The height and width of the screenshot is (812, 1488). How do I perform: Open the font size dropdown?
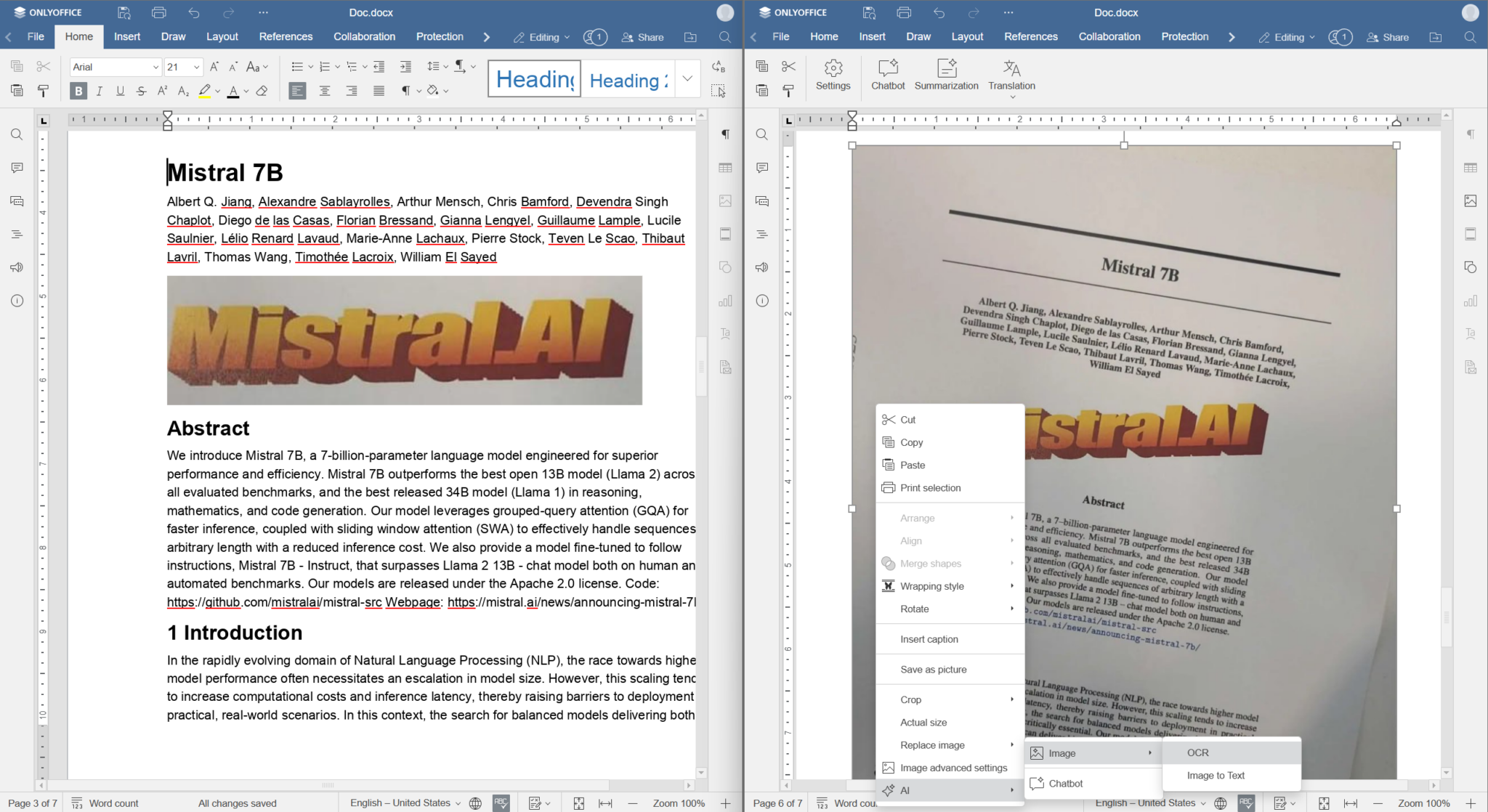(195, 66)
